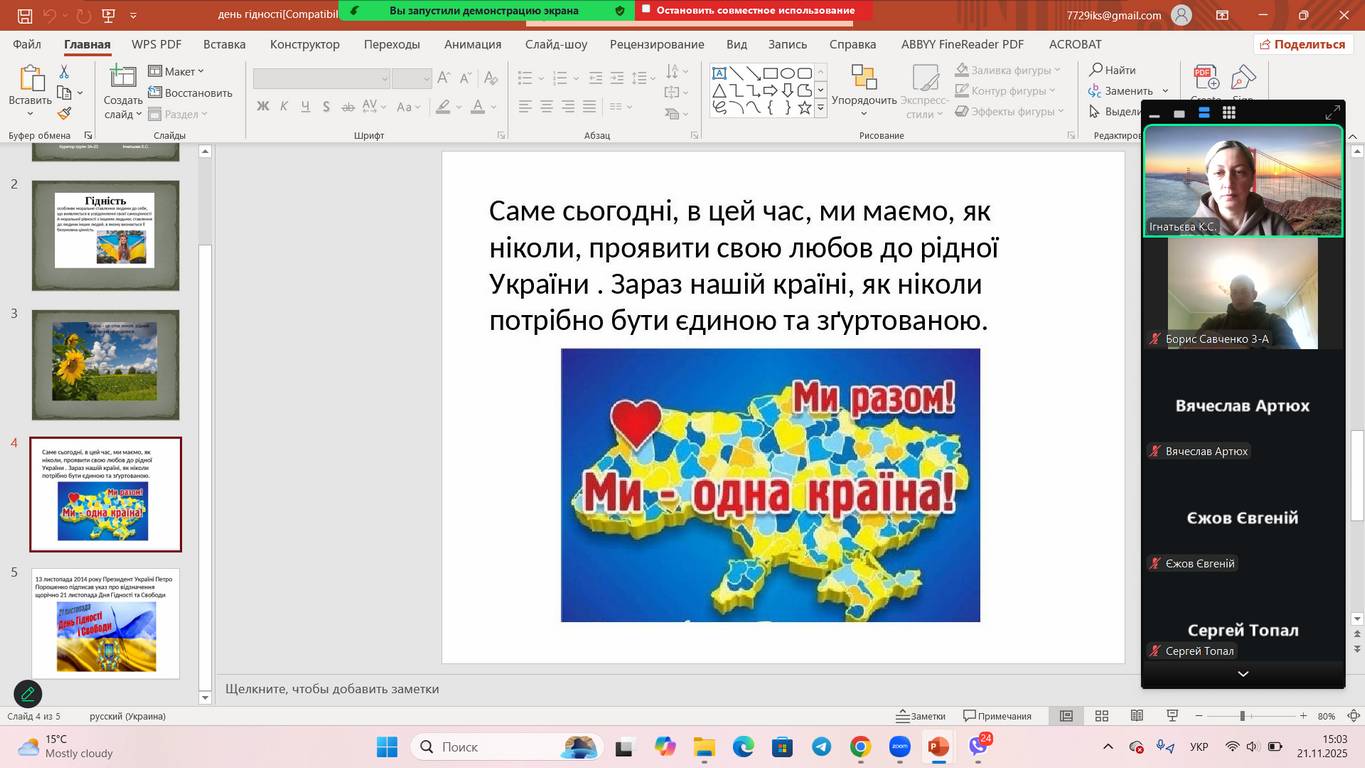Image resolution: width=1365 pixels, height=768 pixels.
Task: Open the Arrange (Упорядочить) tool
Action: (863, 90)
